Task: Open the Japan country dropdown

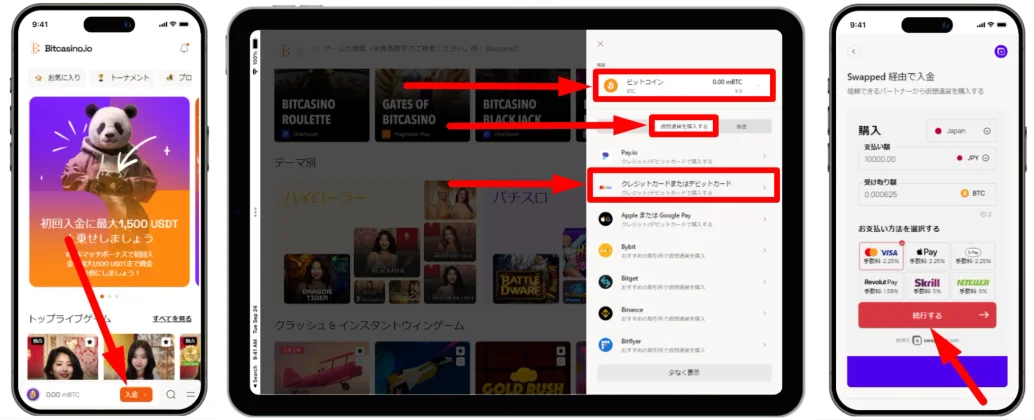Action: pyautogui.click(x=961, y=131)
